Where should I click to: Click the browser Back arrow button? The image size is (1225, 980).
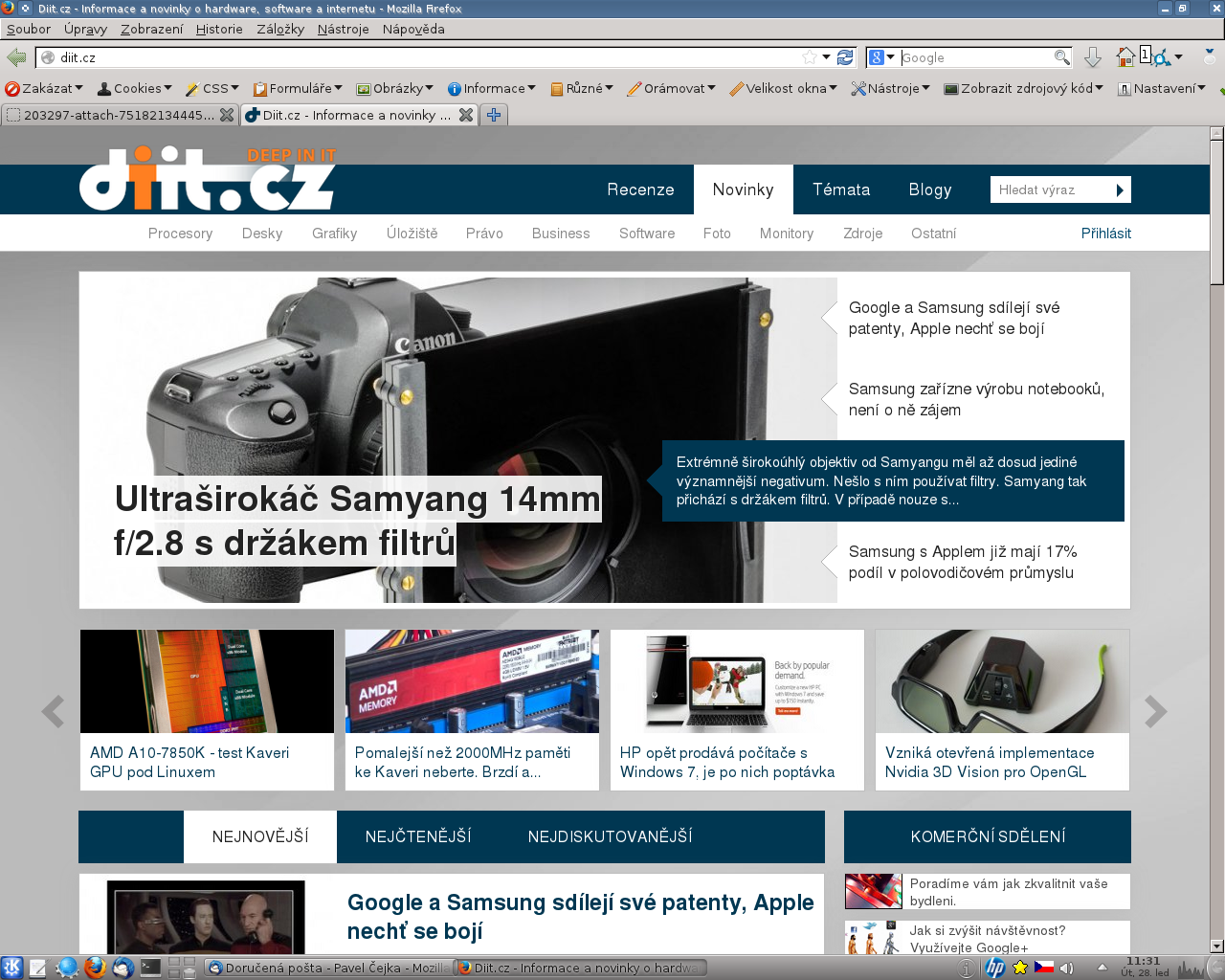[16, 57]
